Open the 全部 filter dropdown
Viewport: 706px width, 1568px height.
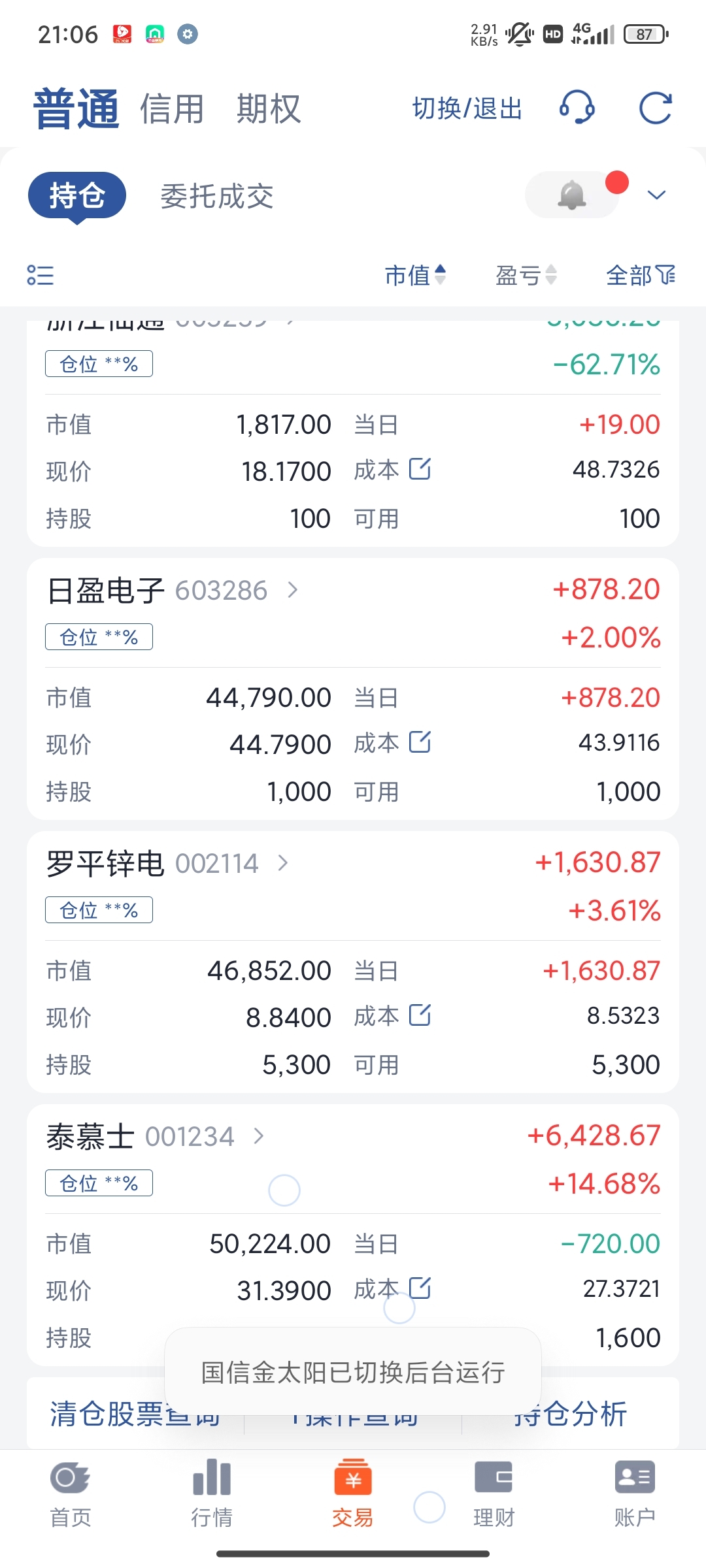[x=641, y=275]
